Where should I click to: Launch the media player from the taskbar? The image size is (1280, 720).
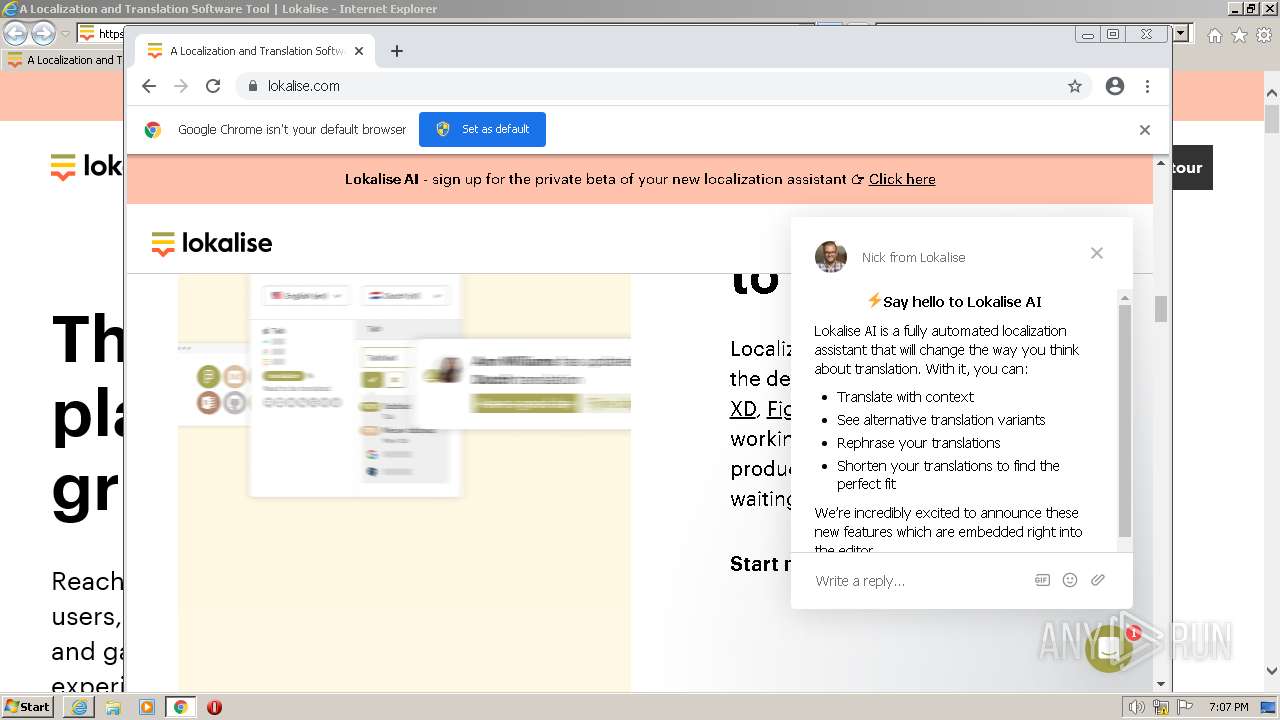147,707
